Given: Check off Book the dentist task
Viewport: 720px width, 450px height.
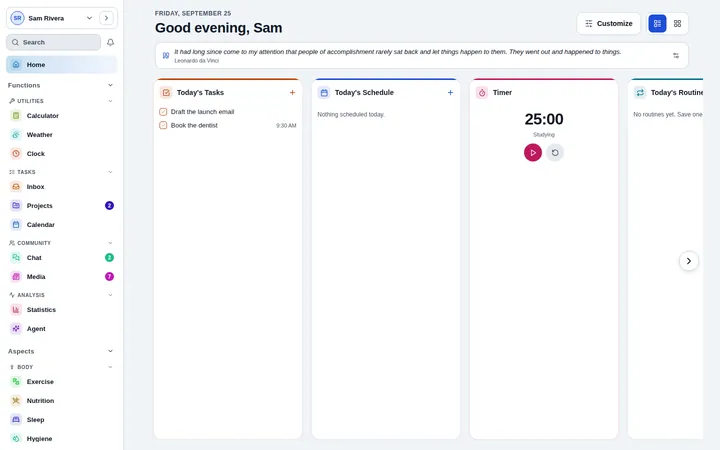Looking at the screenshot, I should (163, 125).
